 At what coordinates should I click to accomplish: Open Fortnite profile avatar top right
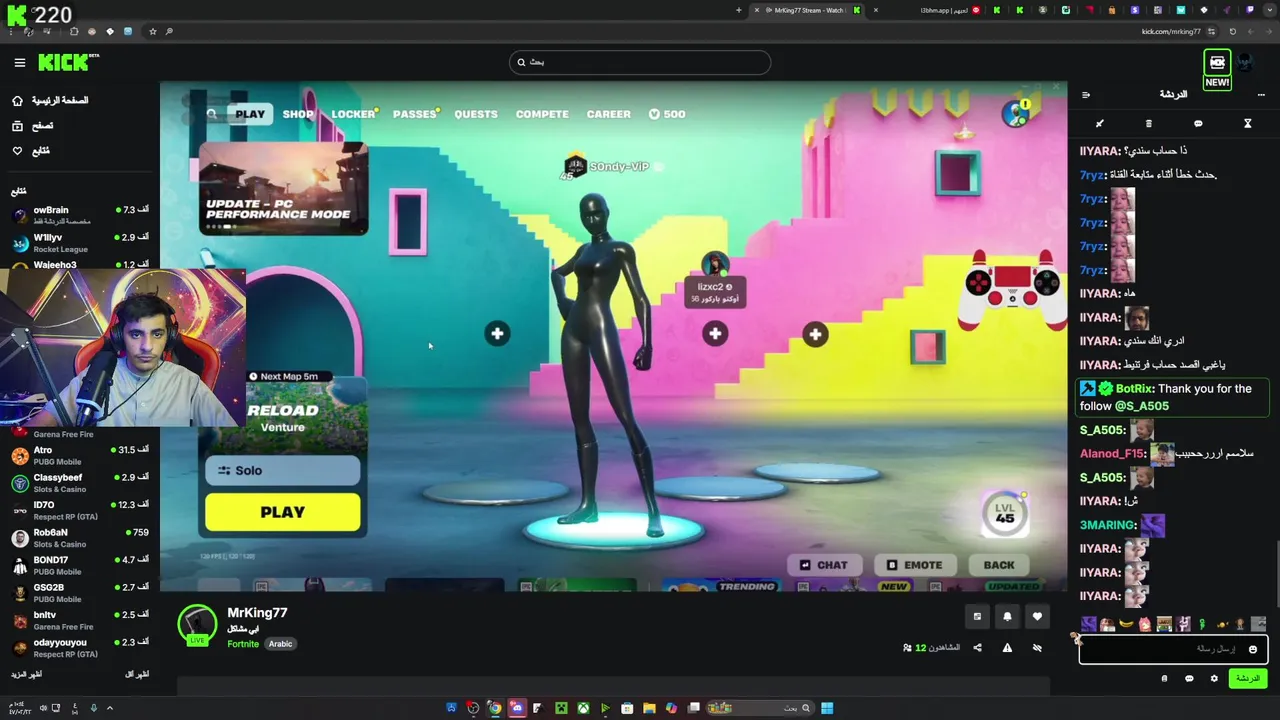click(x=1015, y=113)
